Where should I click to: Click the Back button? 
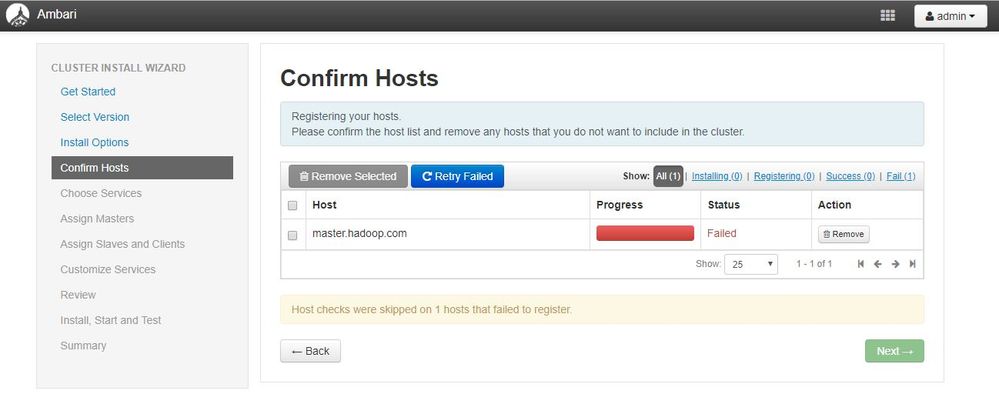coord(310,351)
